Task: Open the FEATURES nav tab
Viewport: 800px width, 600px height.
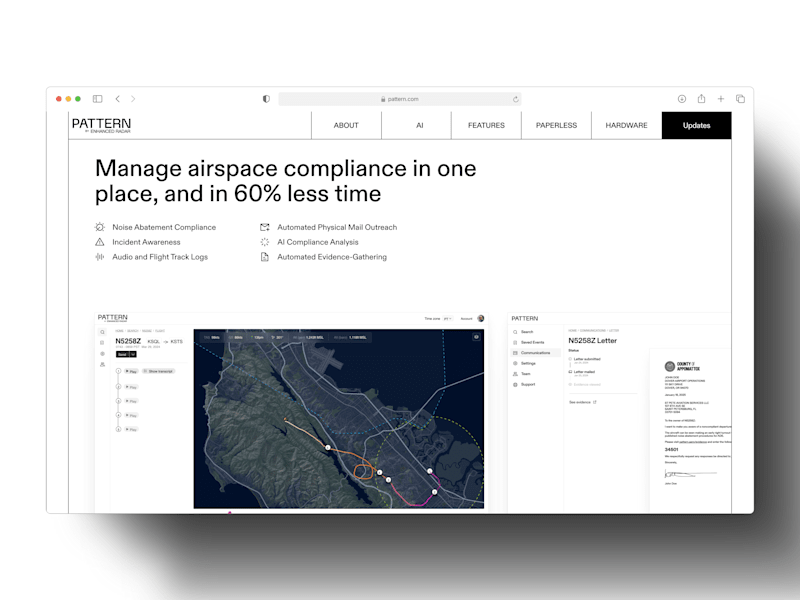Action: (486, 125)
